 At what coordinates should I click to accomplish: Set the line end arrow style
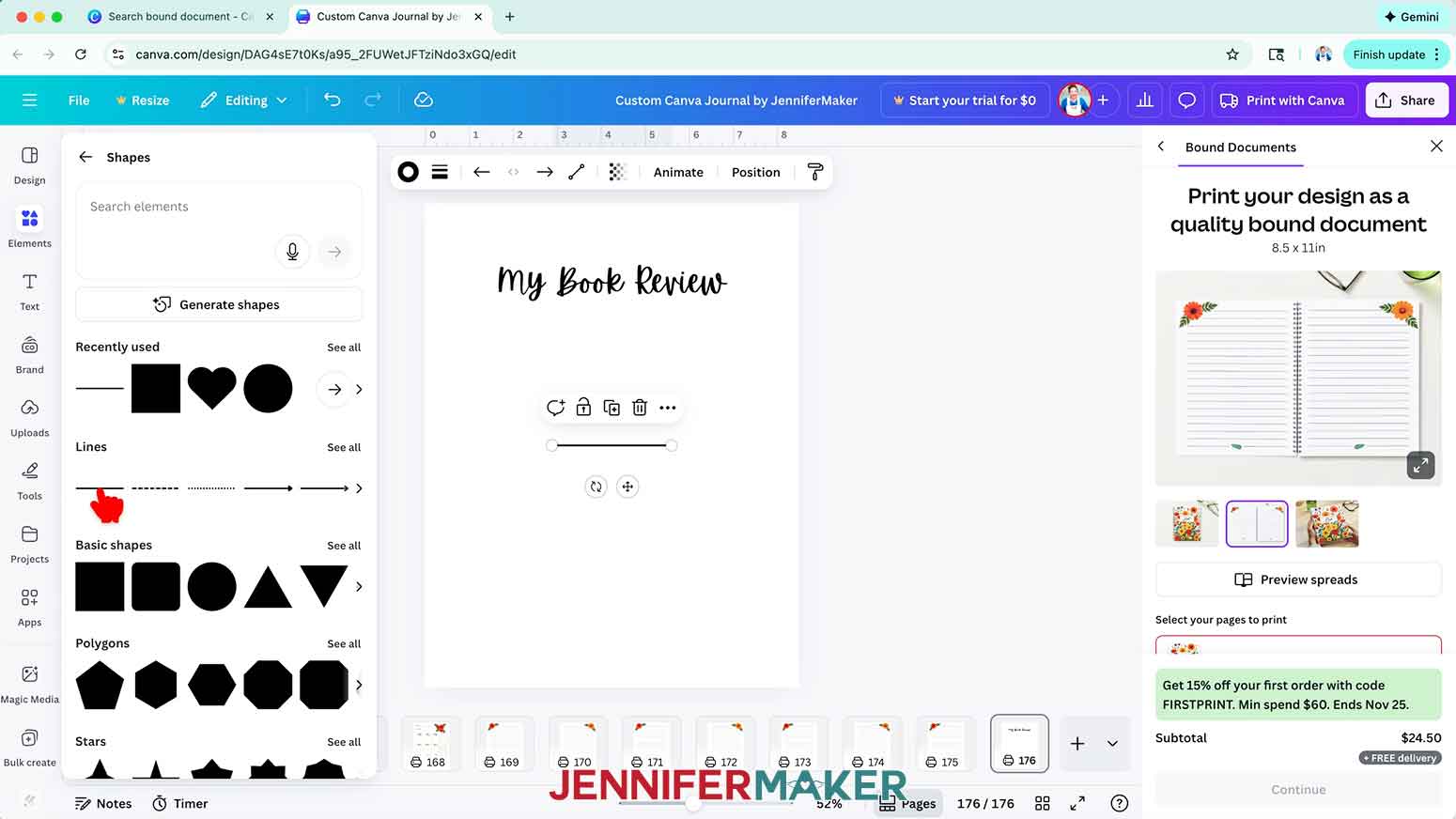click(x=545, y=172)
